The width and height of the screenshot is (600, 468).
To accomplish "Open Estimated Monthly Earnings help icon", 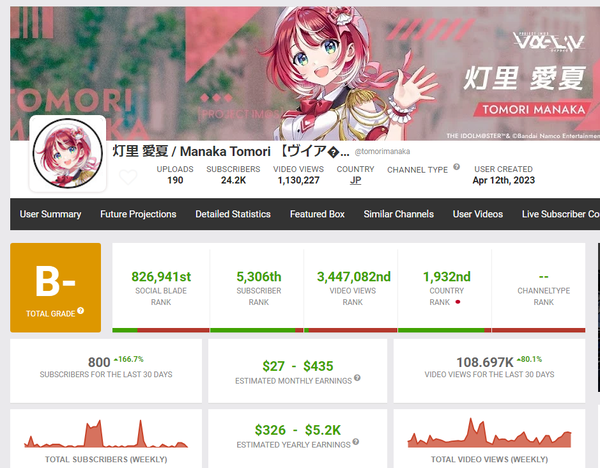I will [357, 378].
